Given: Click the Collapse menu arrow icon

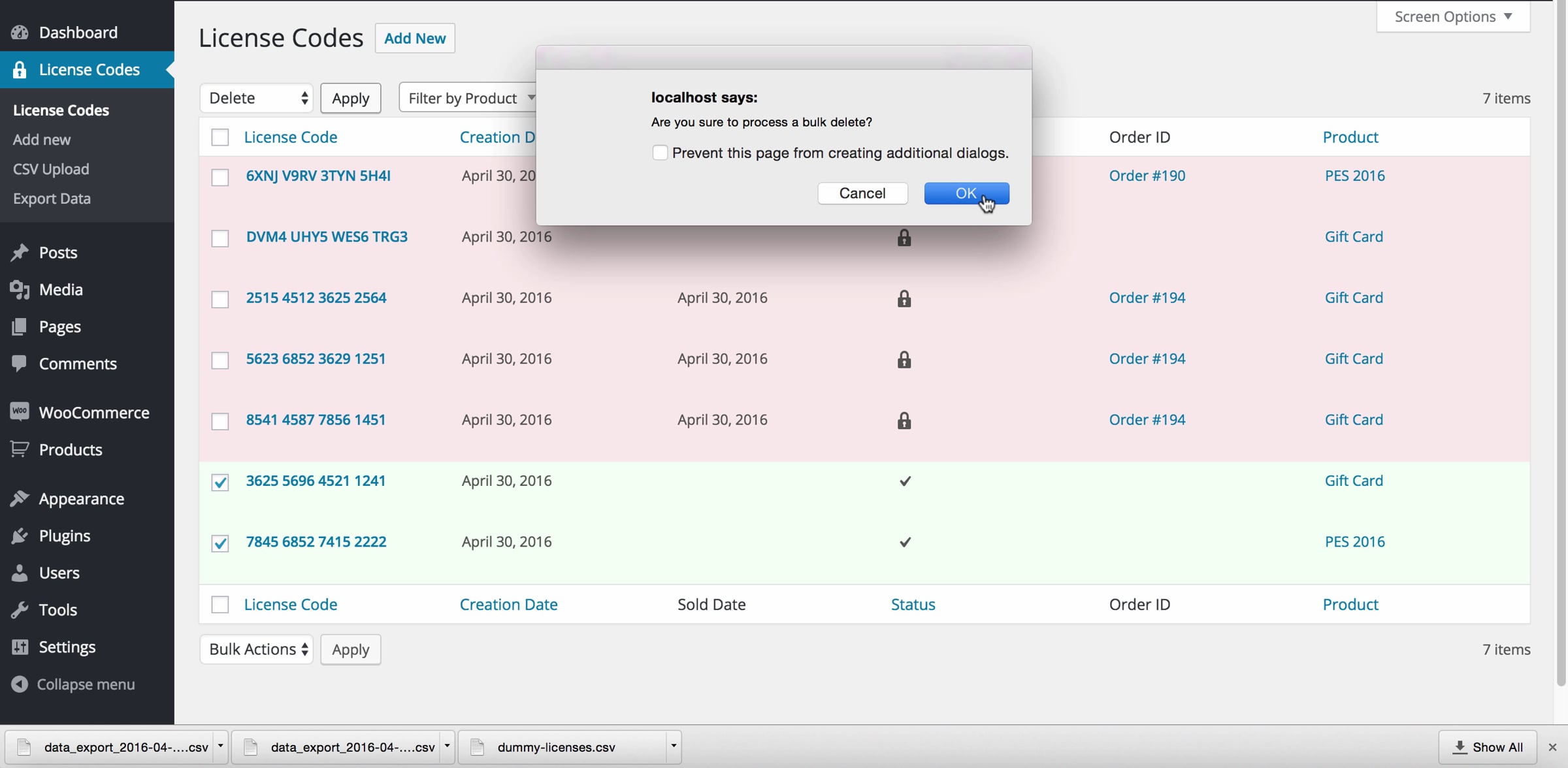Looking at the screenshot, I should pyautogui.click(x=20, y=684).
